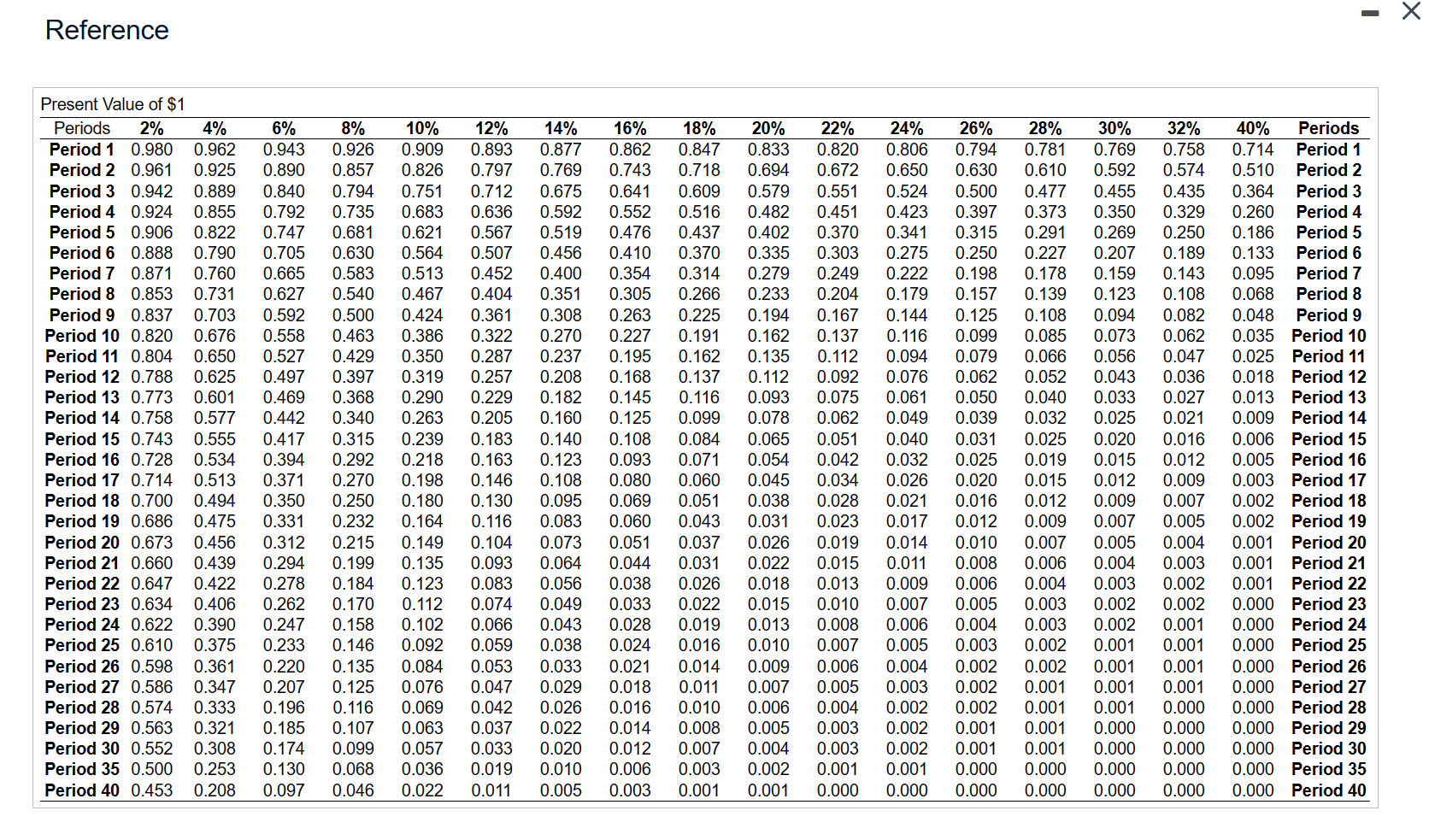The height and width of the screenshot is (840, 1429).
Task: Click the Periods header next to the 2% column
Action: pyautogui.click(x=82, y=128)
